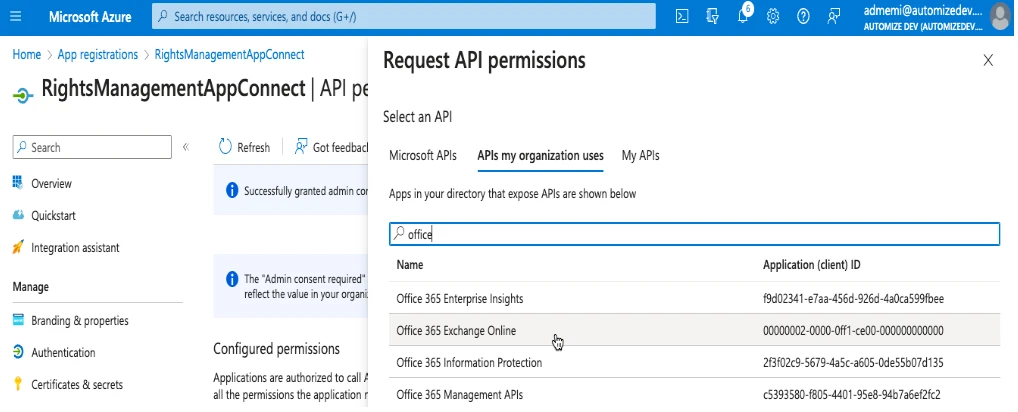Switch to the Microsoft APIs tab
This screenshot has height=412, width=1018.
[x=422, y=155]
